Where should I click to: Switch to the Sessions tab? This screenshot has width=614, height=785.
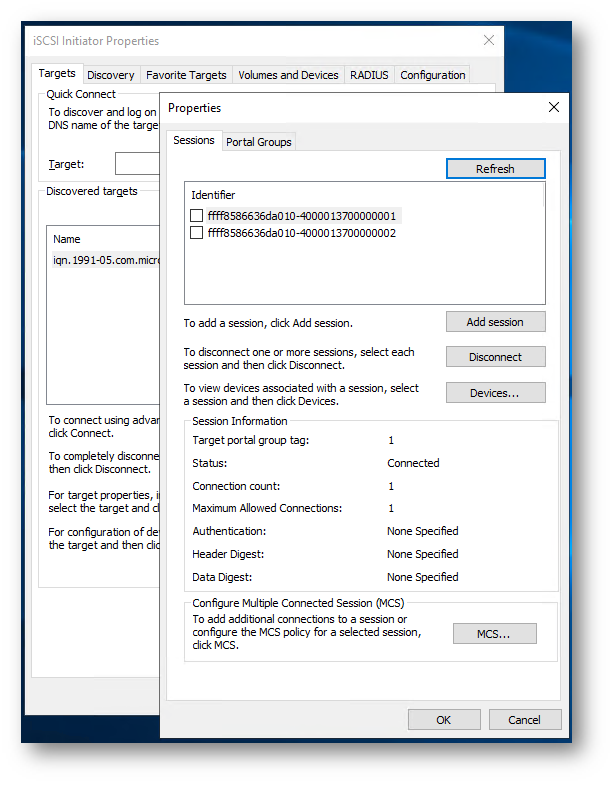[x=194, y=140]
